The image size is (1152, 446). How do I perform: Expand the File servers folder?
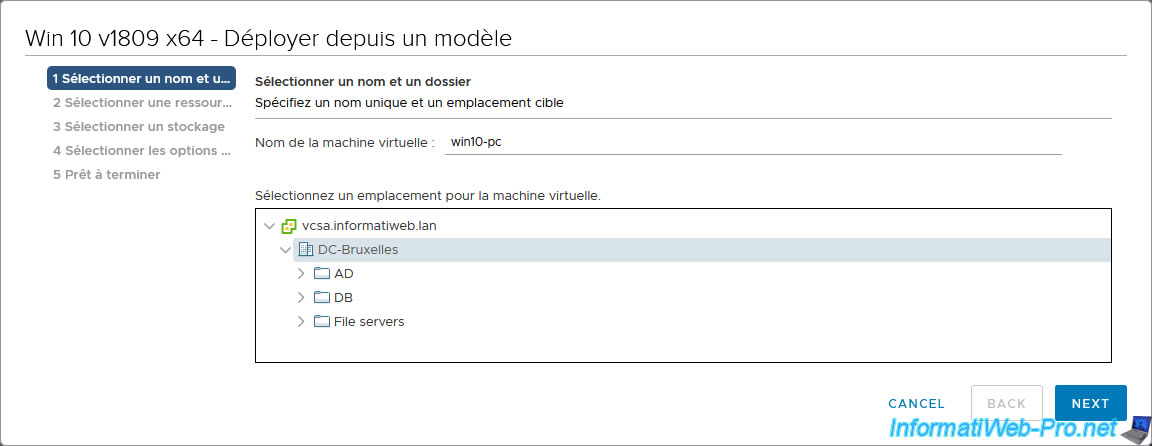click(x=301, y=322)
